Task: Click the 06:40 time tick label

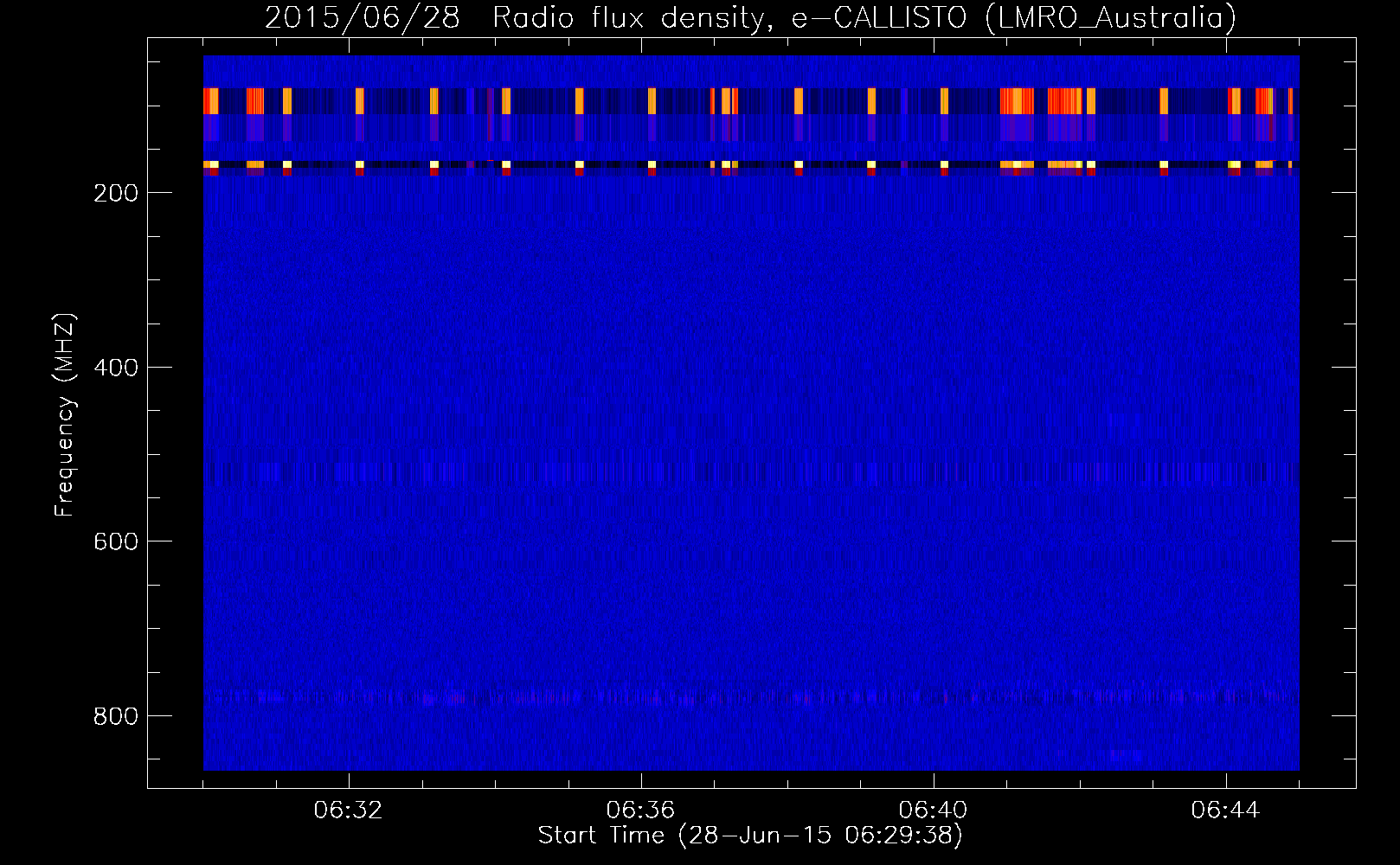Action: (x=933, y=811)
